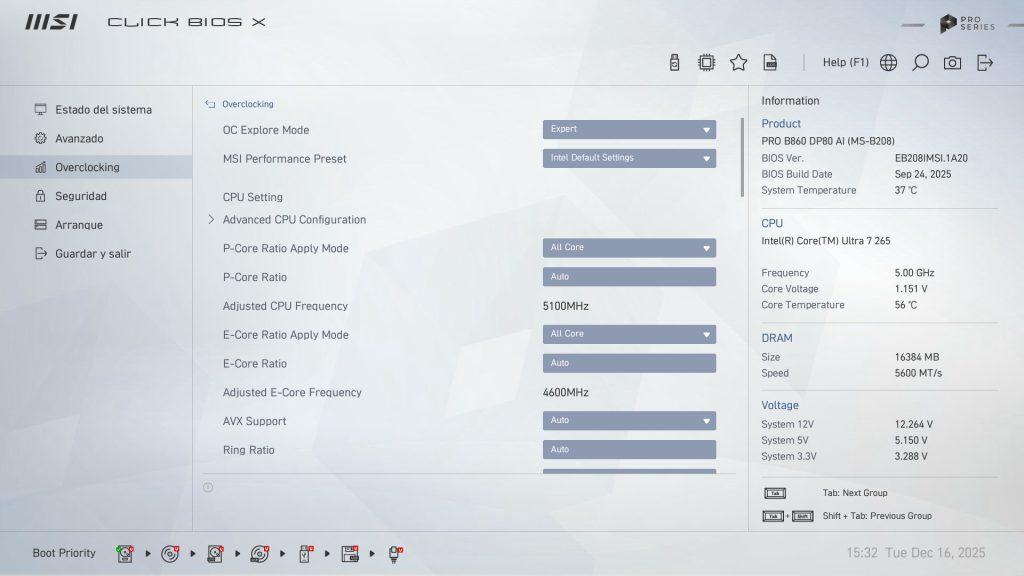Screen dimensions: 1024x576
Task: Take a screenshot with the camera icon
Action: point(952,63)
